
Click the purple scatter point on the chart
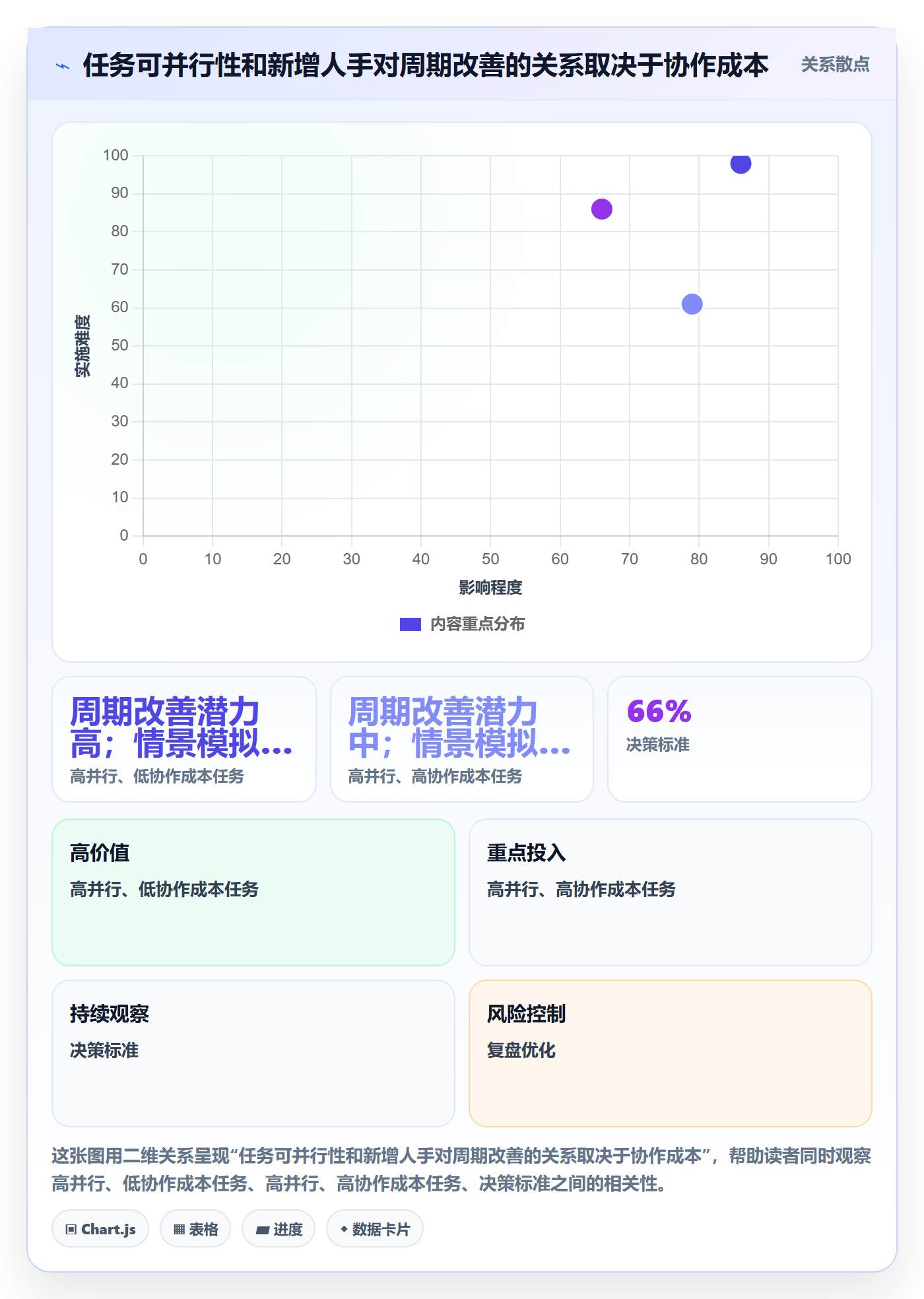pyautogui.click(x=602, y=209)
